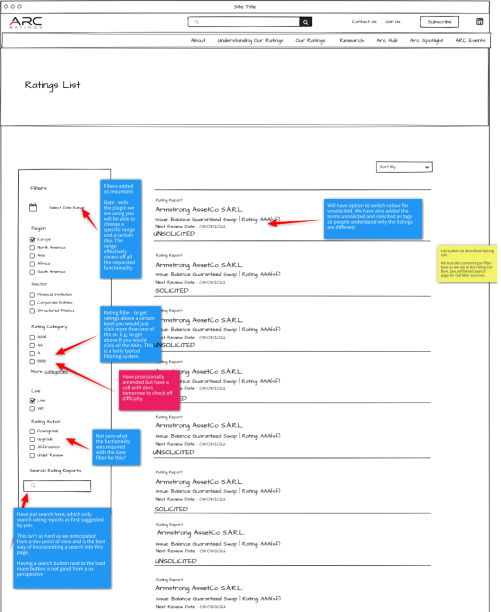Click the Region filter label
501x612 pixels.
[38, 228]
